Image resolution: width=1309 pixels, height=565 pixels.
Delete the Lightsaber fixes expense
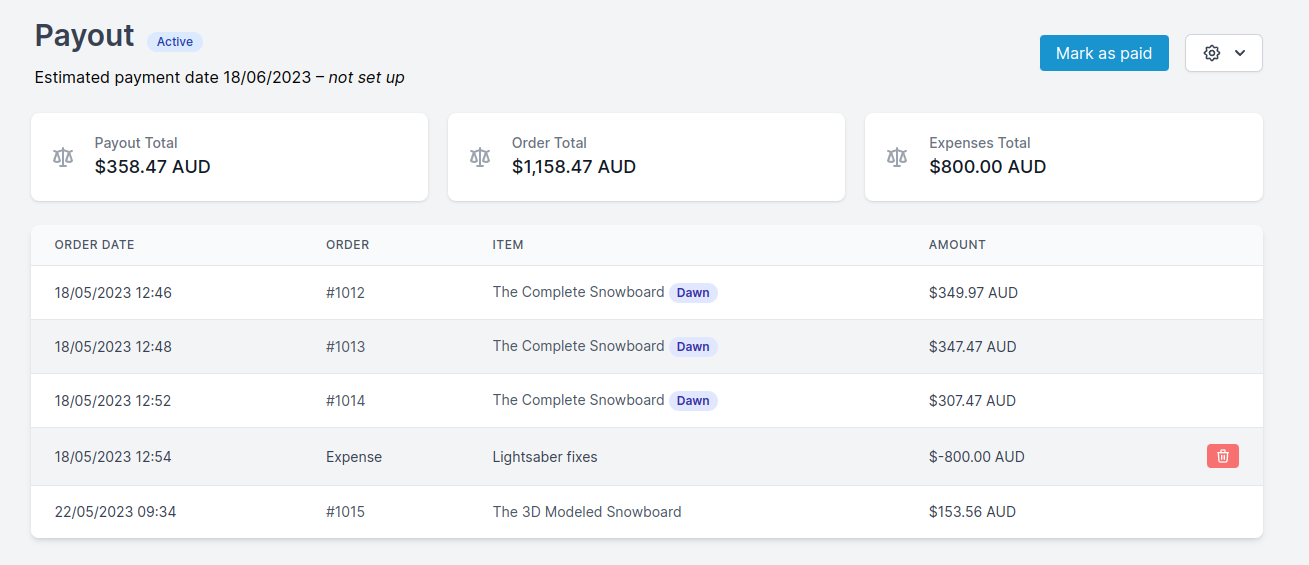[1222, 456]
